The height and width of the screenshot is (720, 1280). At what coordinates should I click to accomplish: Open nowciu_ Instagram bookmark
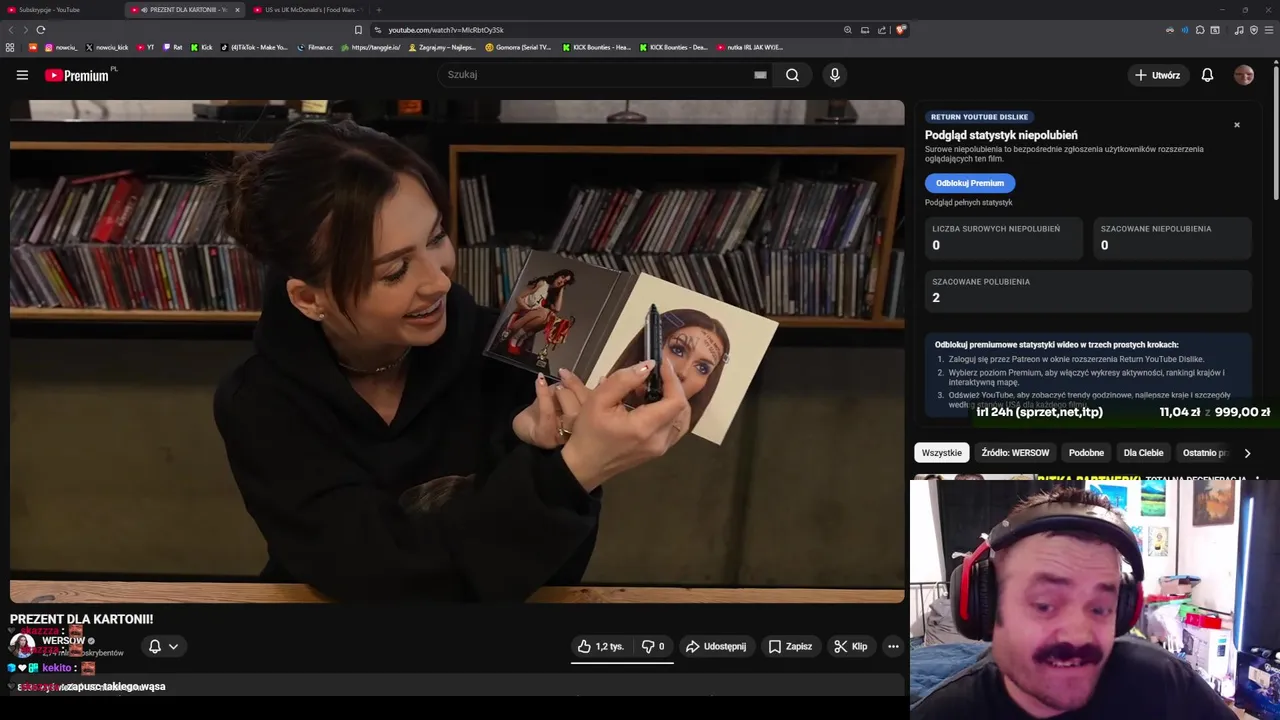pyautogui.click(x=61, y=47)
